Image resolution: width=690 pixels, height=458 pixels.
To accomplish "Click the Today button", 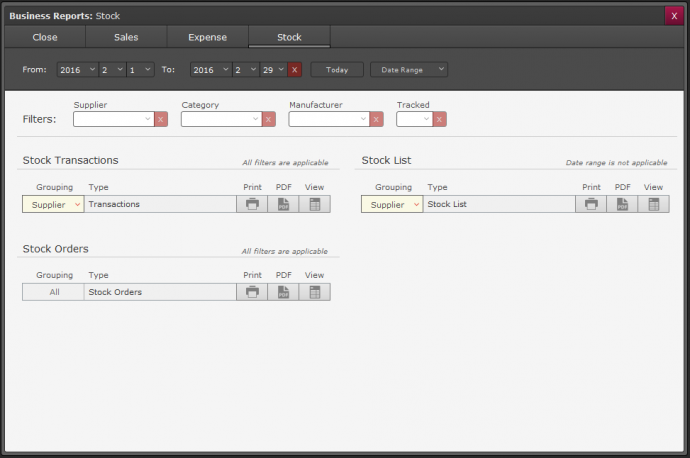I will 336,70.
